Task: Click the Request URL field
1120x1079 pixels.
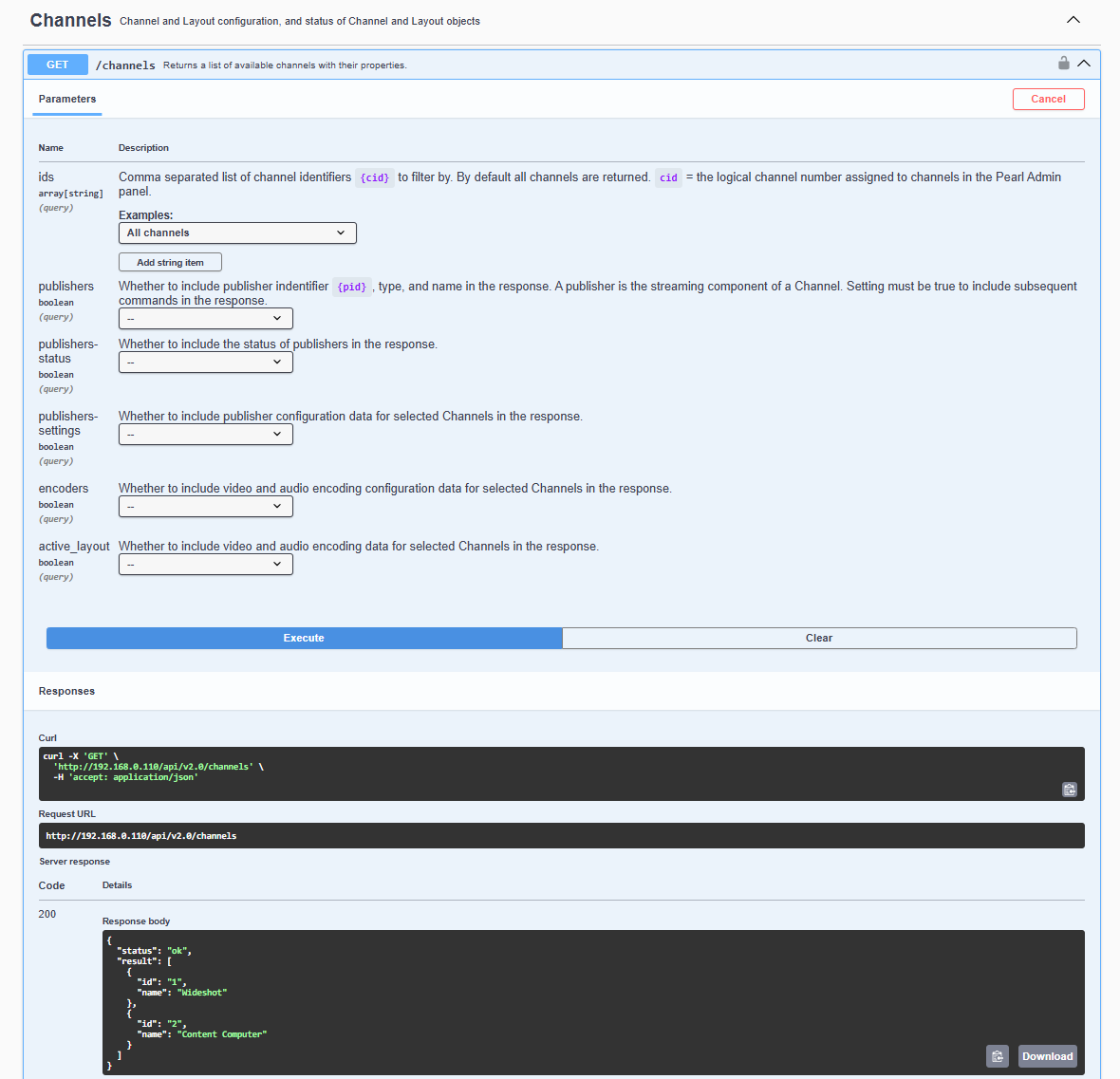Action: 560,835
